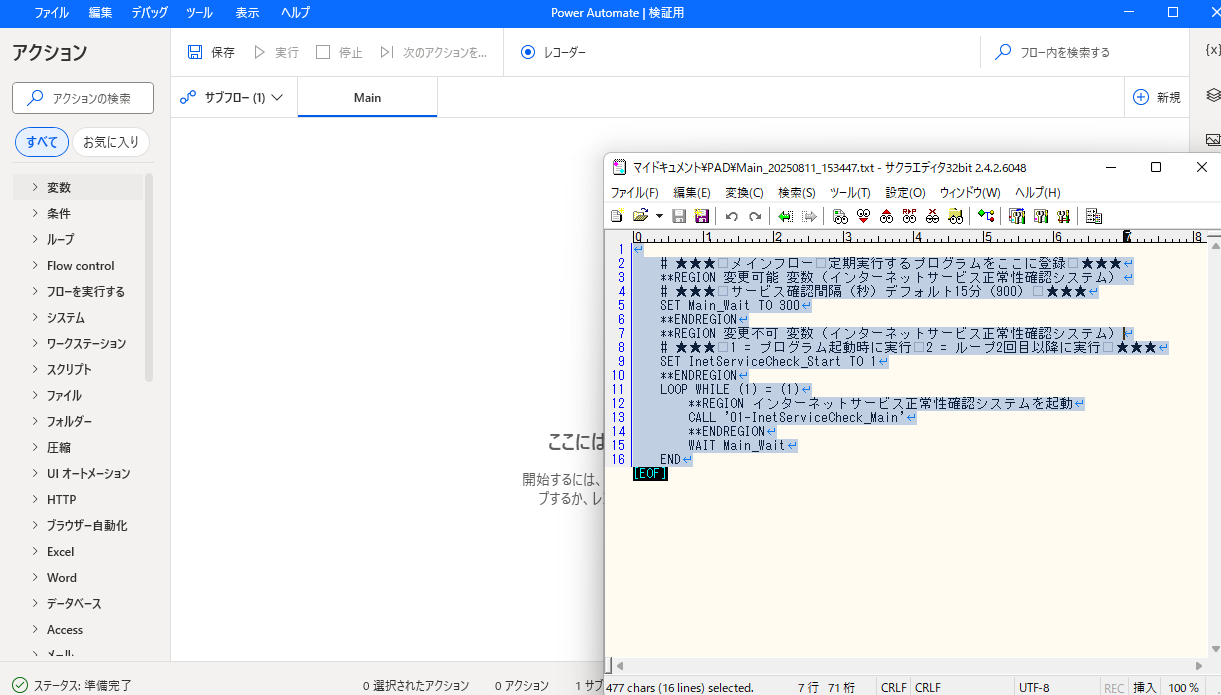Toggle the 挿入 insert mode indicator
Image resolution: width=1221 pixels, height=695 pixels.
(x=1145, y=687)
